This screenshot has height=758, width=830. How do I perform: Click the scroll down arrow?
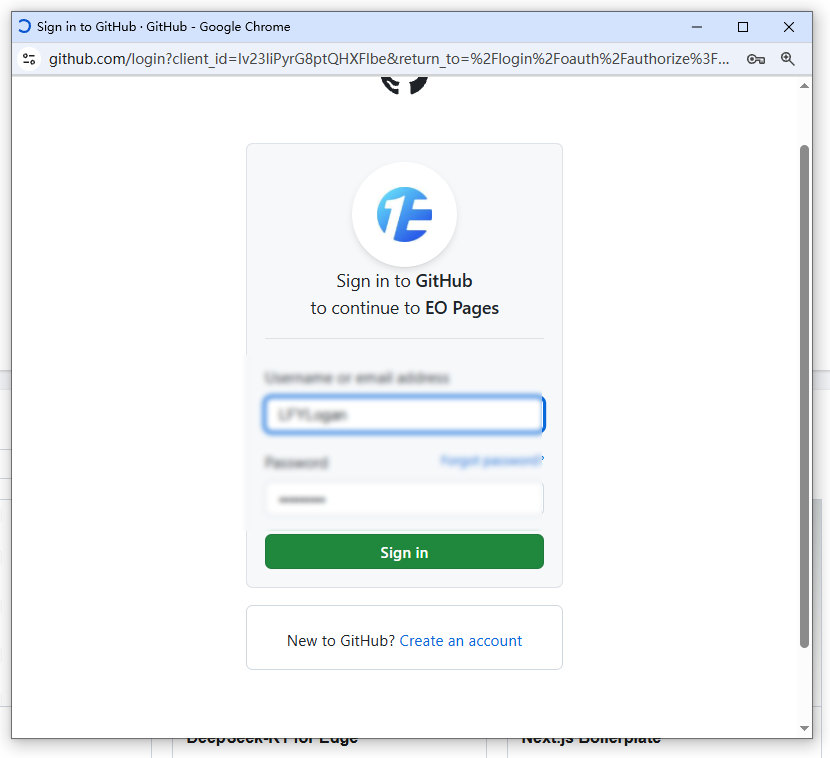tap(804, 728)
